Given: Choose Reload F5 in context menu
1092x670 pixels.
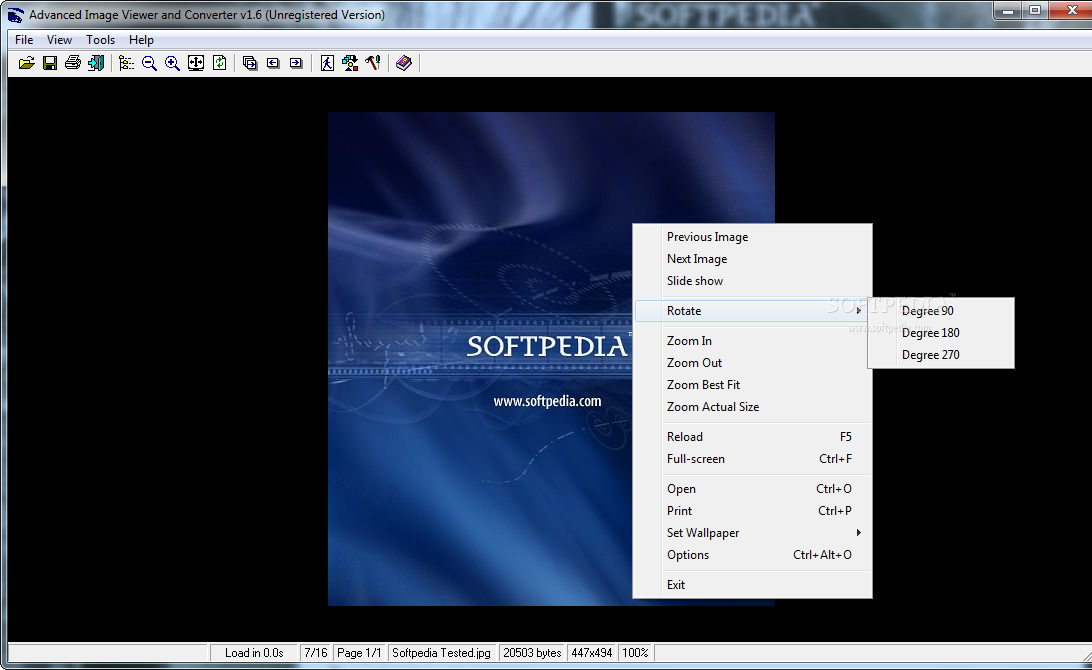Looking at the screenshot, I should [753, 437].
